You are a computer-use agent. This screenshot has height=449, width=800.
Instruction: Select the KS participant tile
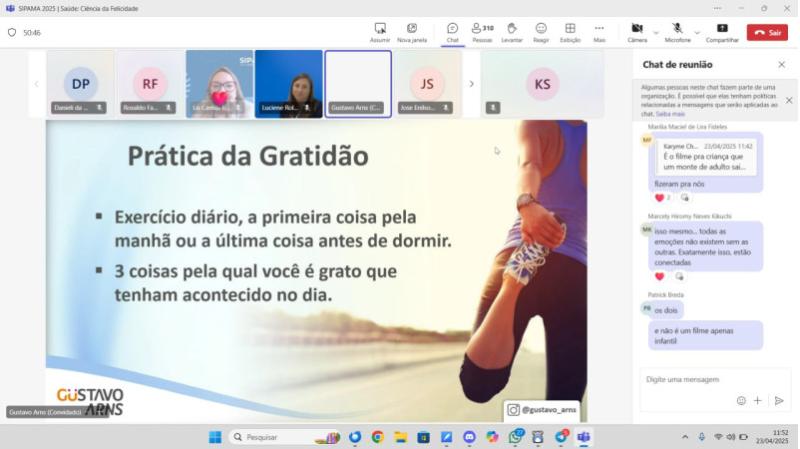[x=542, y=84]
